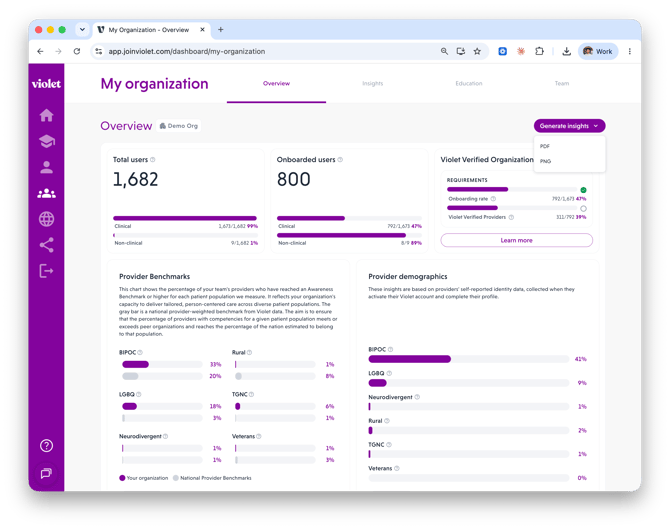This screenshot has width=670, height=529.
Task: Open the extensions puzzle piece icon
Action: (539, 51)
